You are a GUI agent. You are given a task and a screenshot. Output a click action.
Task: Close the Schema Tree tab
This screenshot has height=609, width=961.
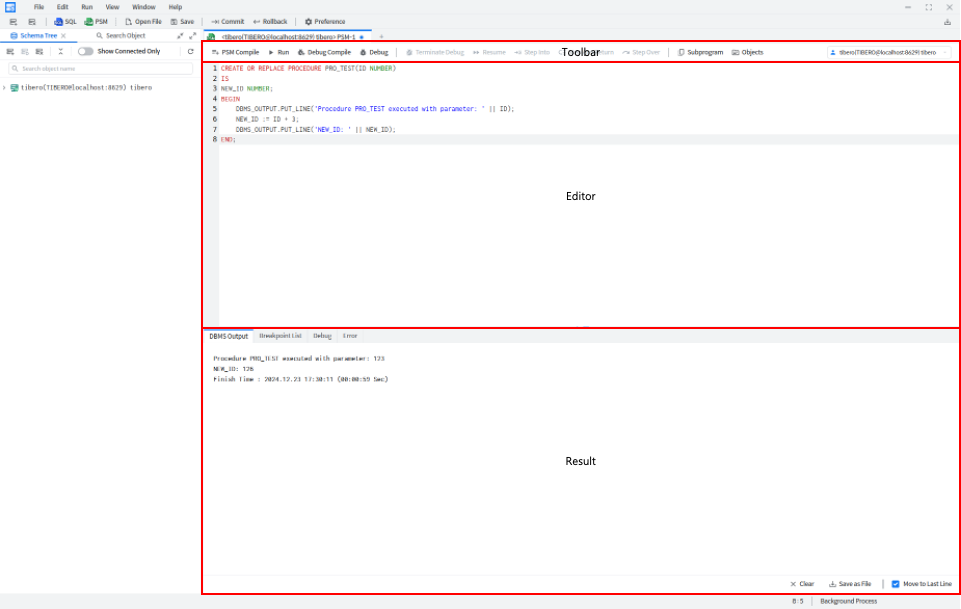coord(64,35)
